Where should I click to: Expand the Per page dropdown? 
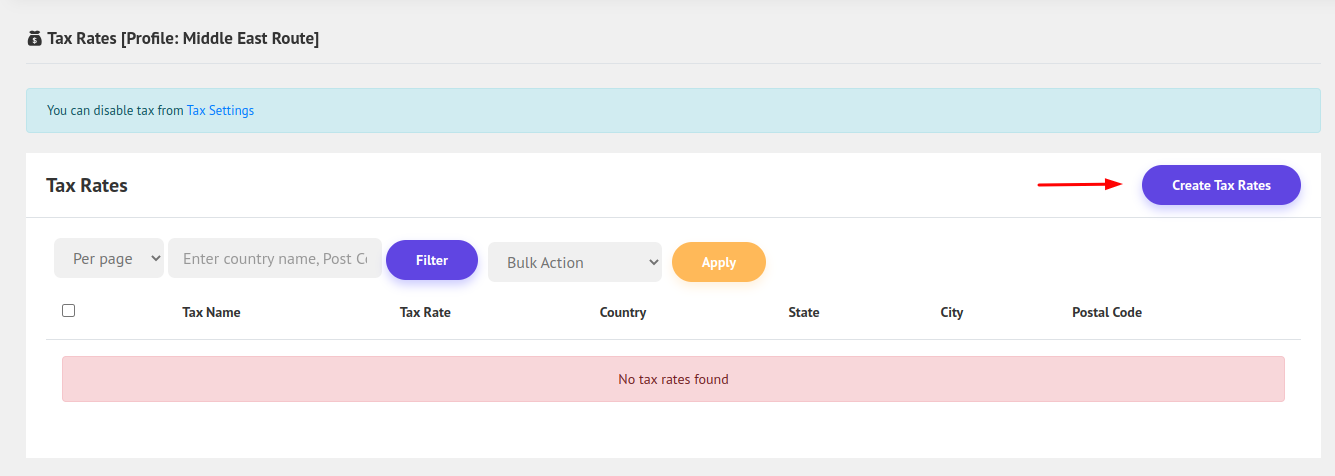click(x=109, y=258)
